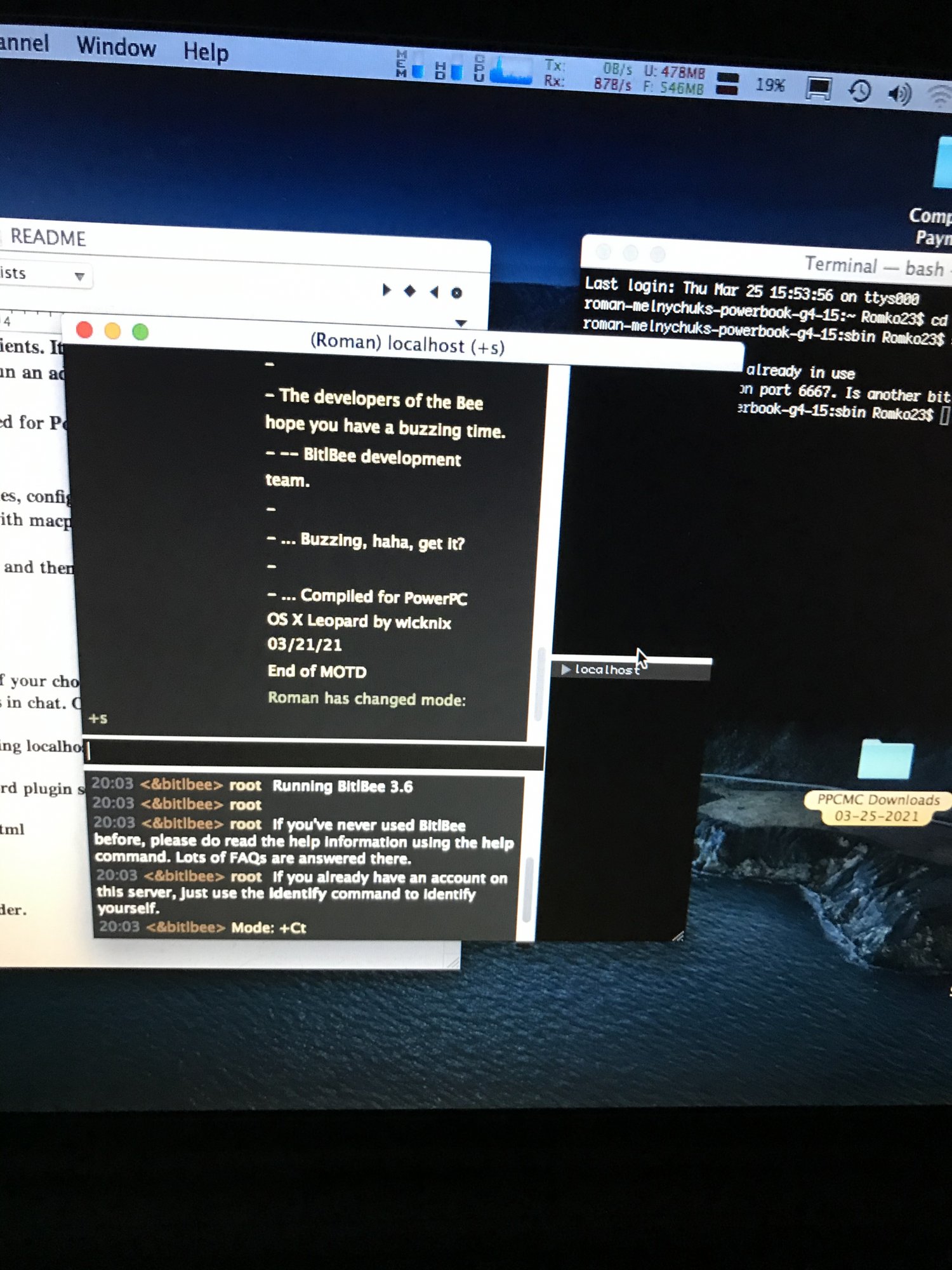952x1270 pixels.
Task: Open the volume control icon
Action: [899, 94]
